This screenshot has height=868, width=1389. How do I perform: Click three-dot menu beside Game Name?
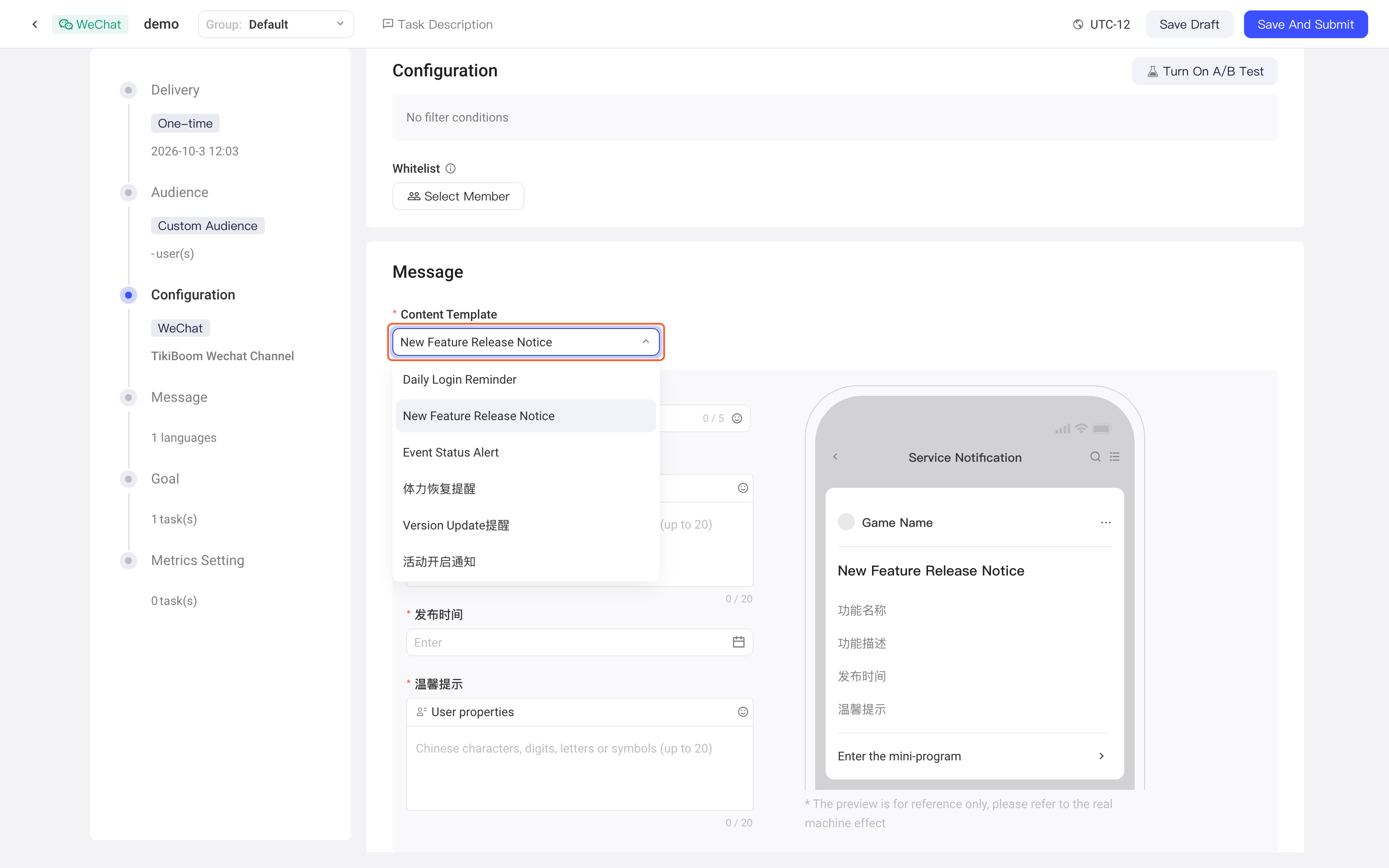(1106, 523)
